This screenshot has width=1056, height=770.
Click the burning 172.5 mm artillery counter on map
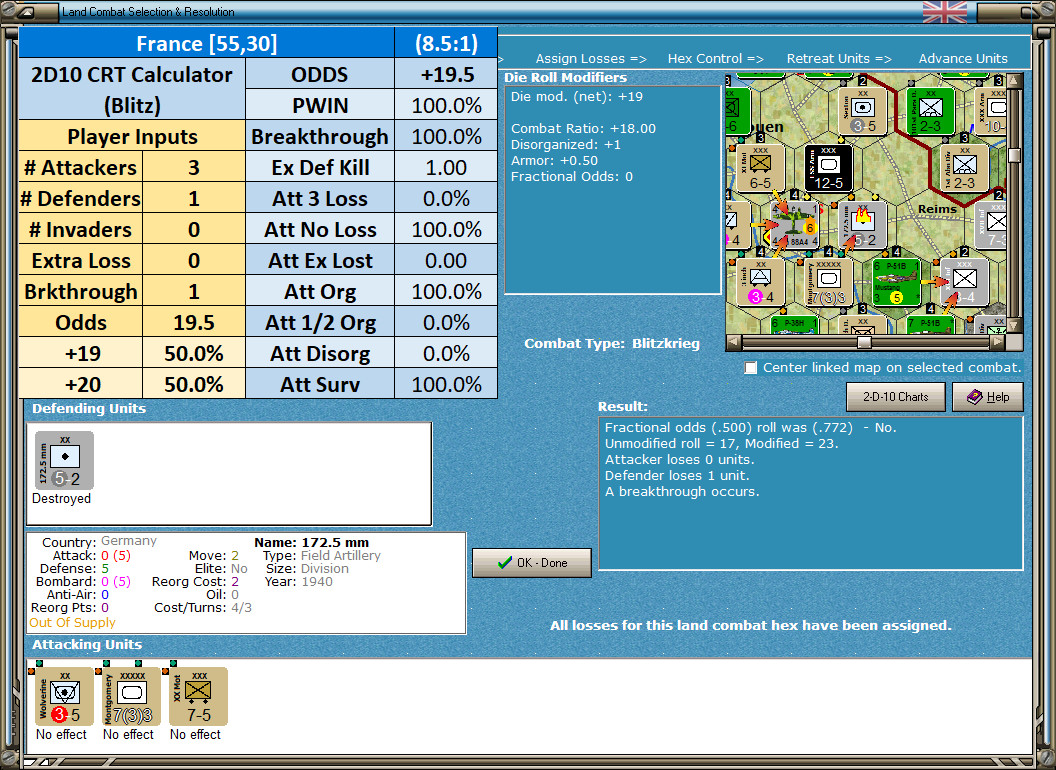863,224
